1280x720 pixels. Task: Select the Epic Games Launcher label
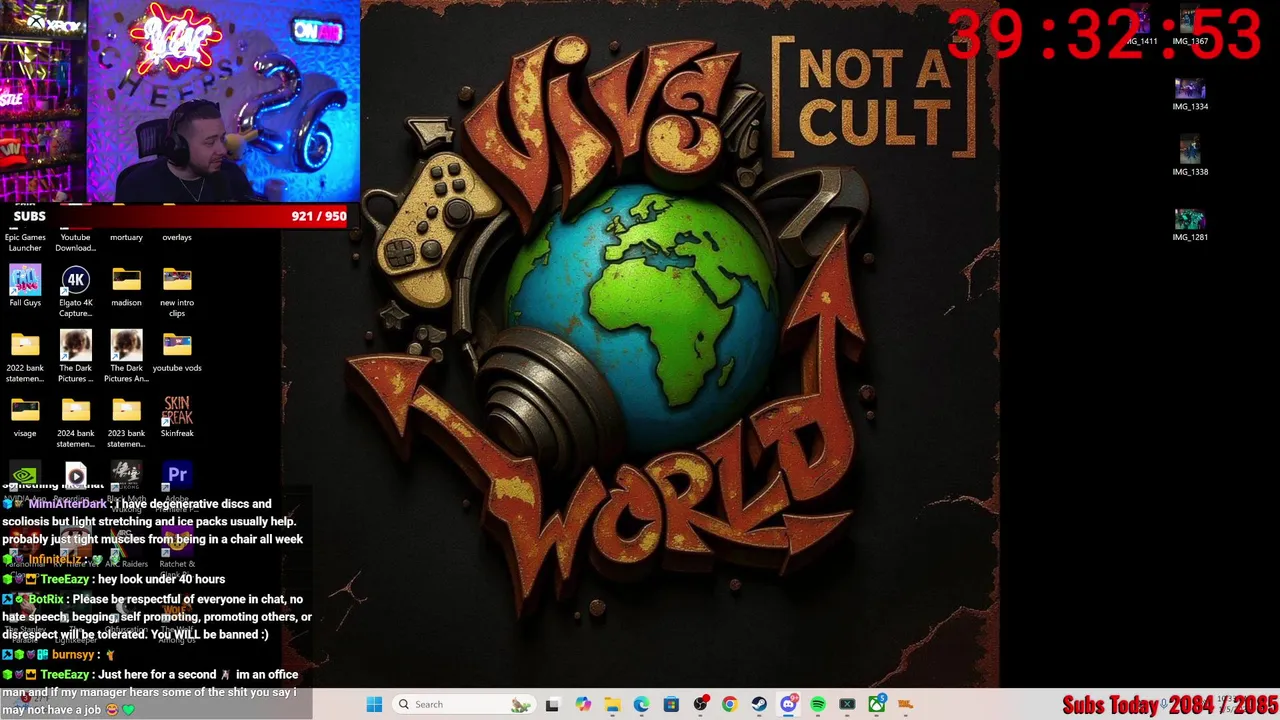pos(25,242)
